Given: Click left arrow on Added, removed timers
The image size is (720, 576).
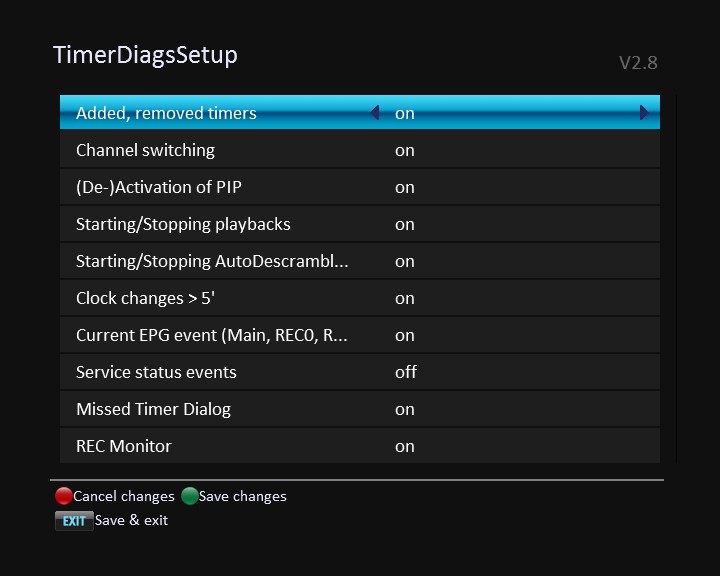Looking at the screenshot, I should [375, 113].
